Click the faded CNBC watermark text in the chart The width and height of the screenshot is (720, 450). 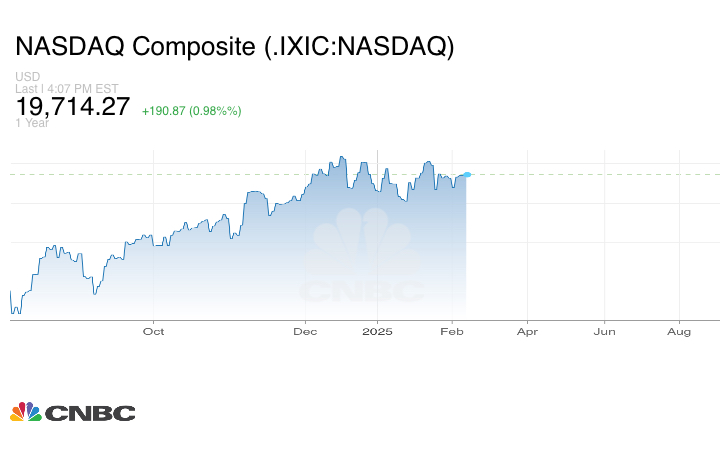362,292
